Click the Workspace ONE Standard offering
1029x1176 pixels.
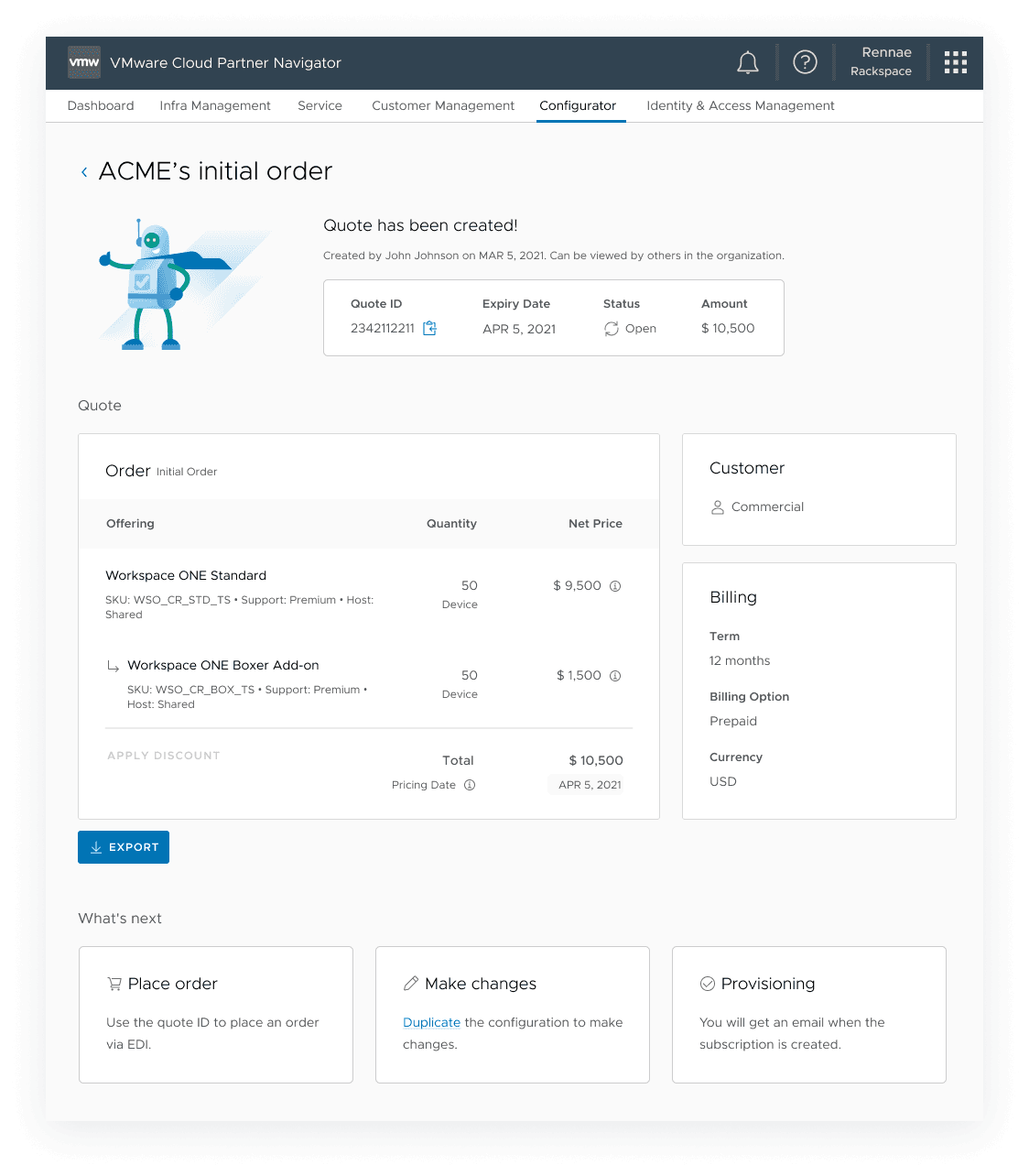[x=186, y=575]
